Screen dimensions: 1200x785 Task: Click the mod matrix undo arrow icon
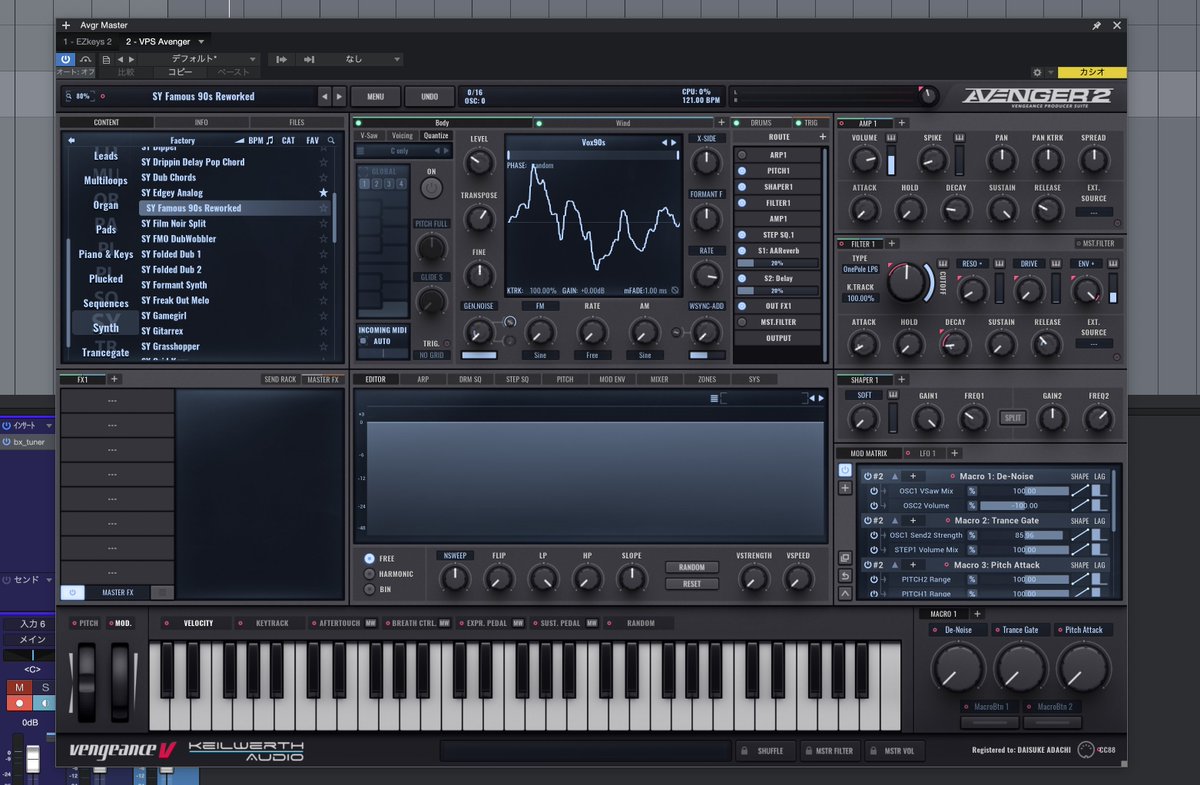pyautogui.click(x=845, y=575)
